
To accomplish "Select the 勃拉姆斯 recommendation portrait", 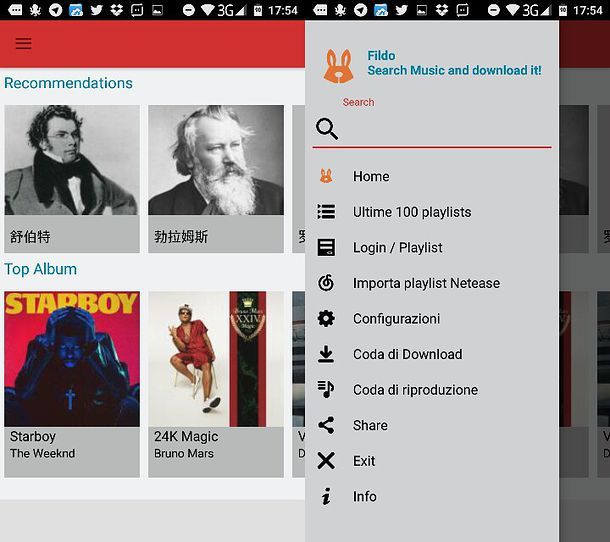I will pyautogui.click(x=216, y=161).
